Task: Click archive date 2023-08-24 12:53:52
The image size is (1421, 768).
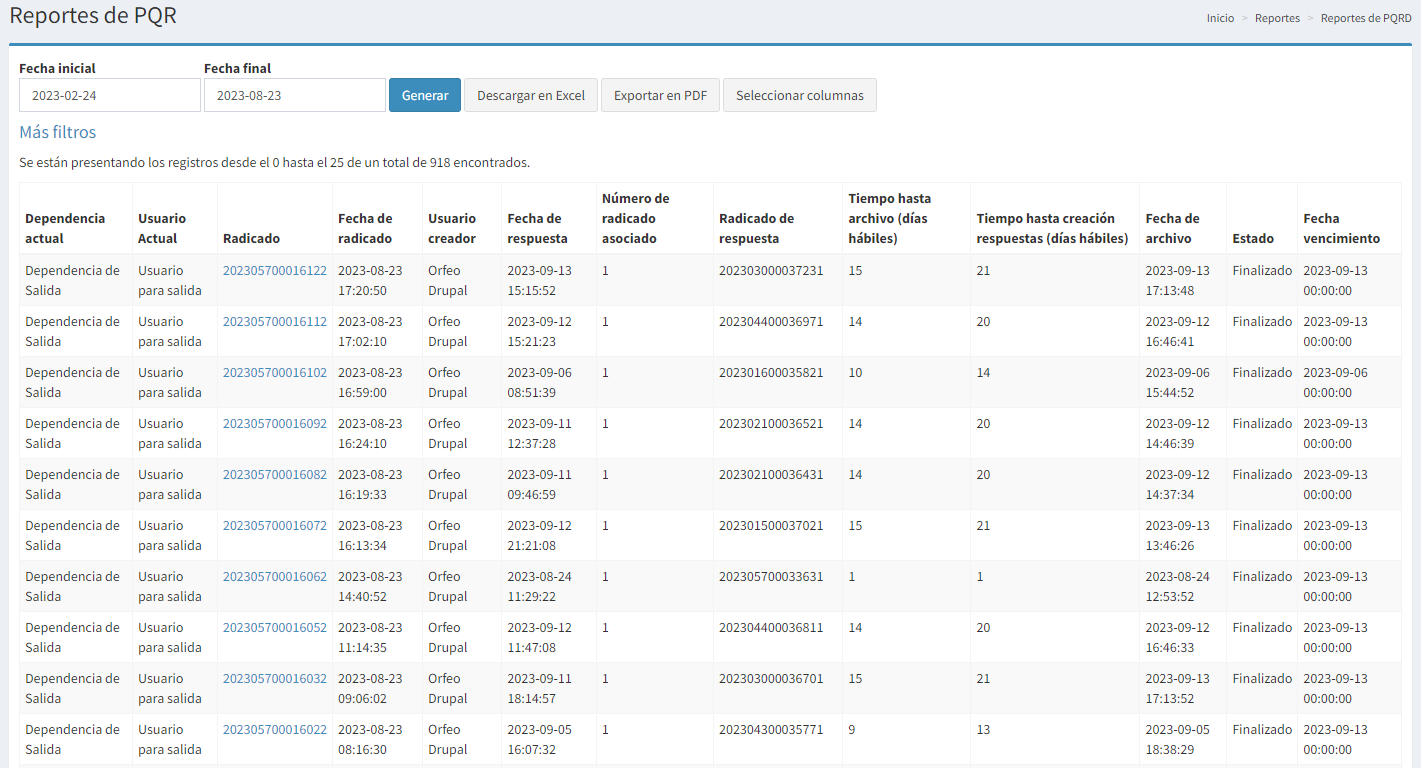Action: 1177,586
